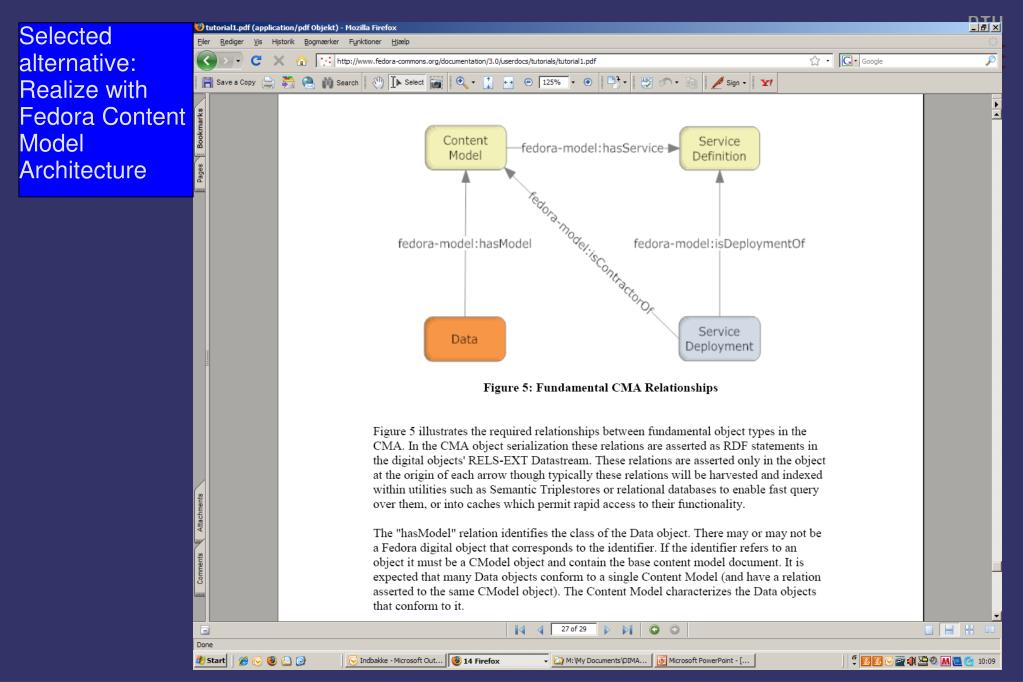
Task: Open the rotate view dropdown arrow
Action: pos(625,83)
